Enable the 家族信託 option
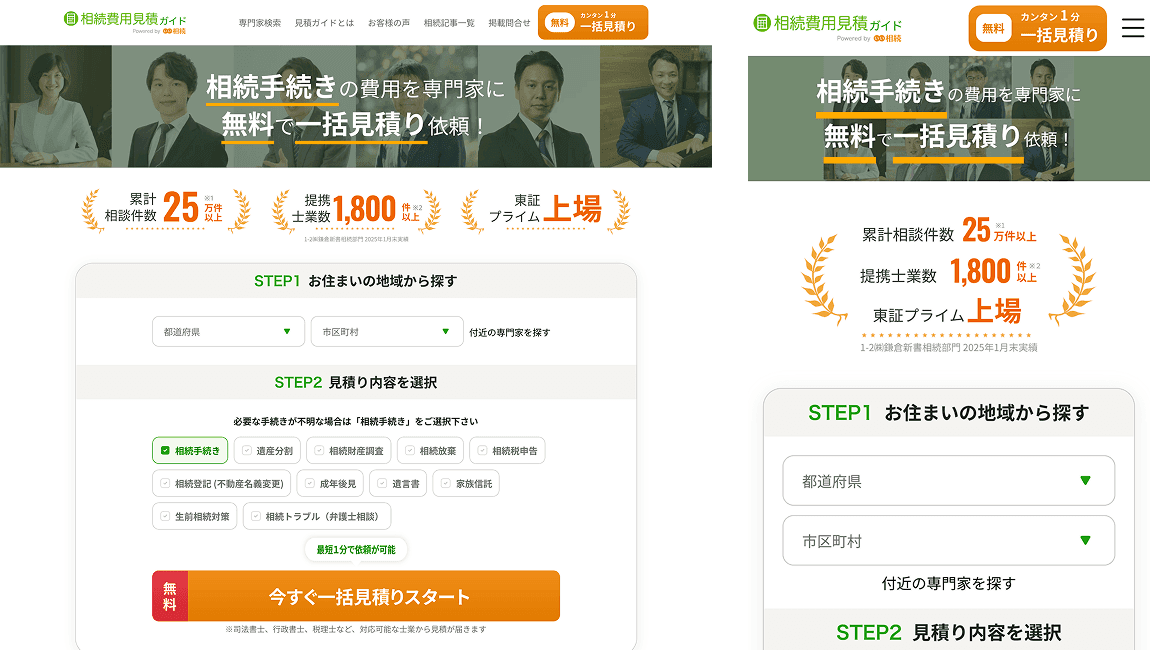 tap(466, 481)
